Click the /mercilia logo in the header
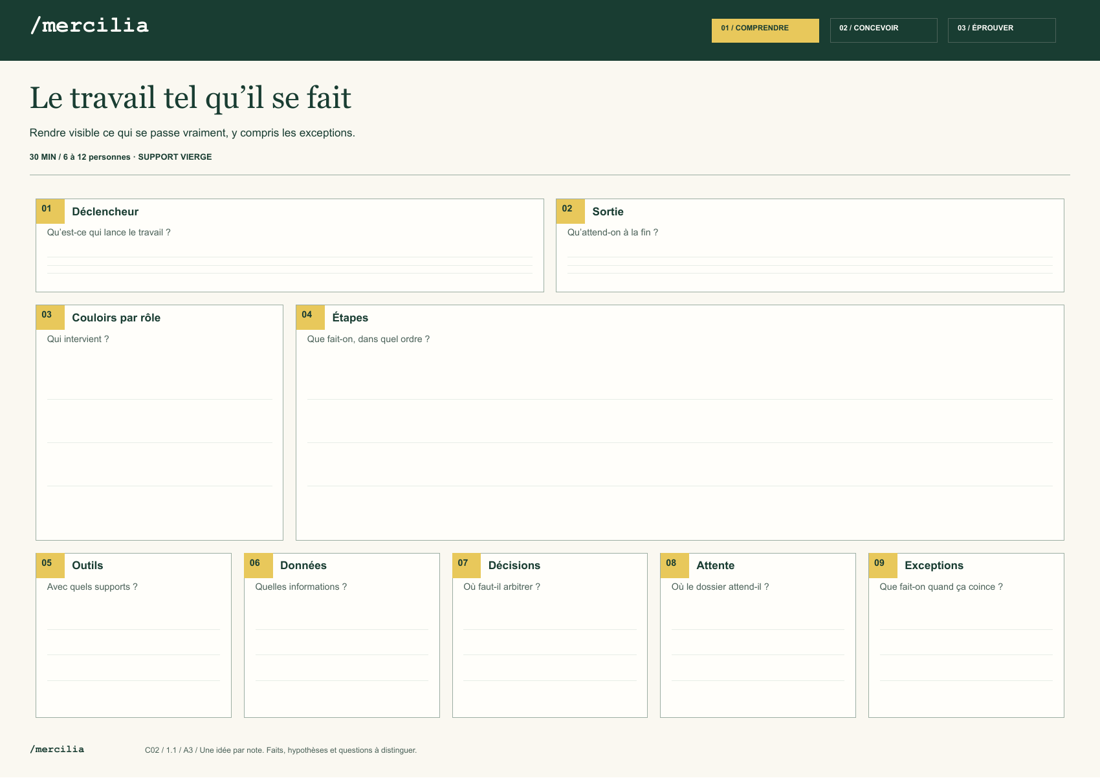 [x=89, y=26]
